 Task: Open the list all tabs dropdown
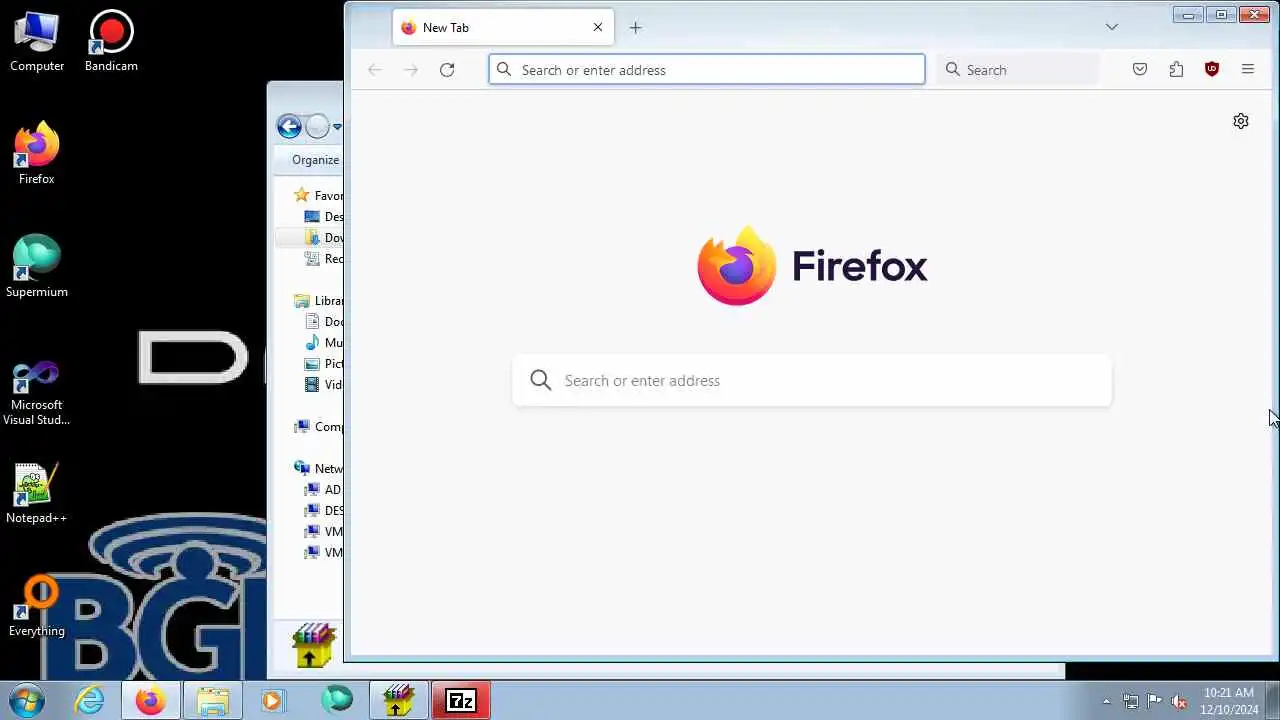click(x=1111, y=27)
